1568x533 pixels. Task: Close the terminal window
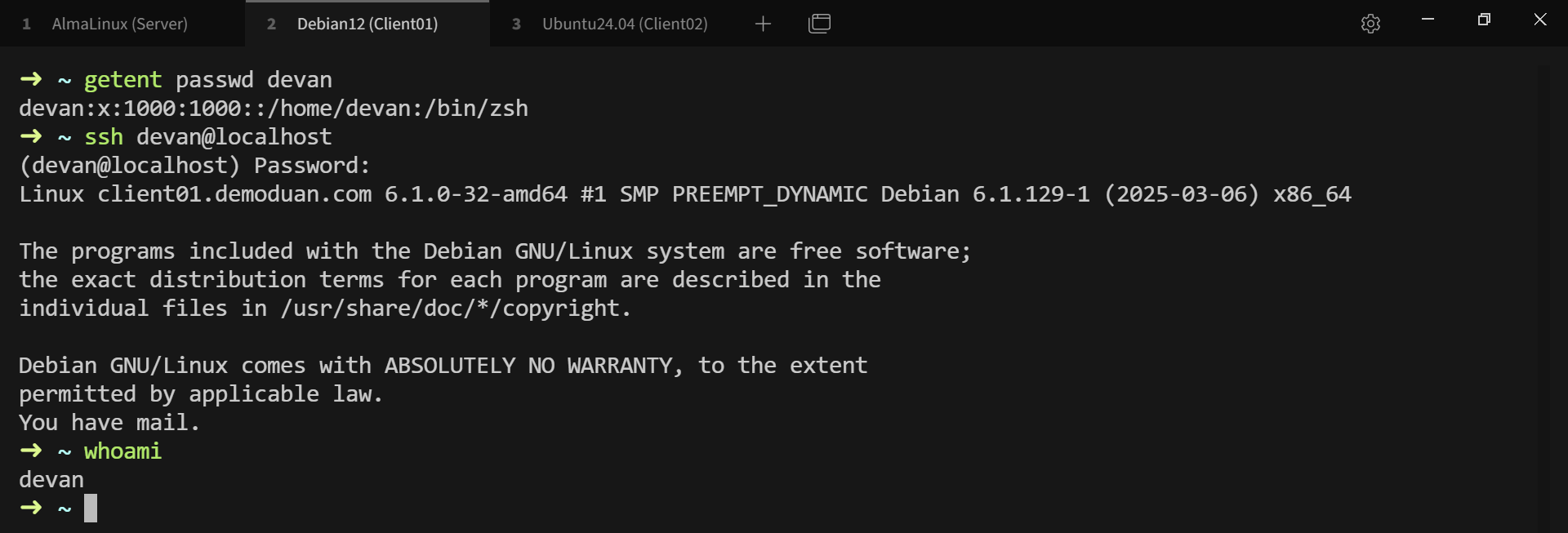(x=1539, y=20)
